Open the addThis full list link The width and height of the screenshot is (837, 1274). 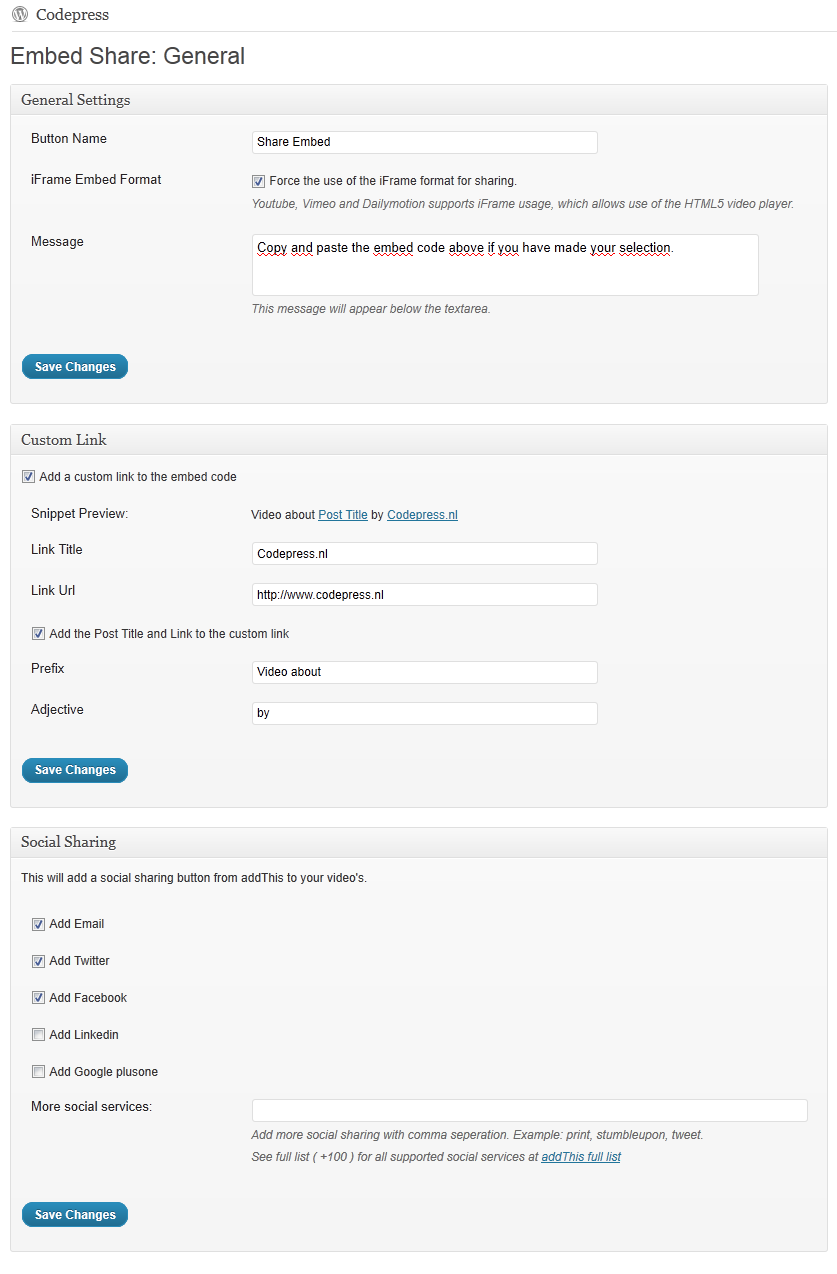581,1157
